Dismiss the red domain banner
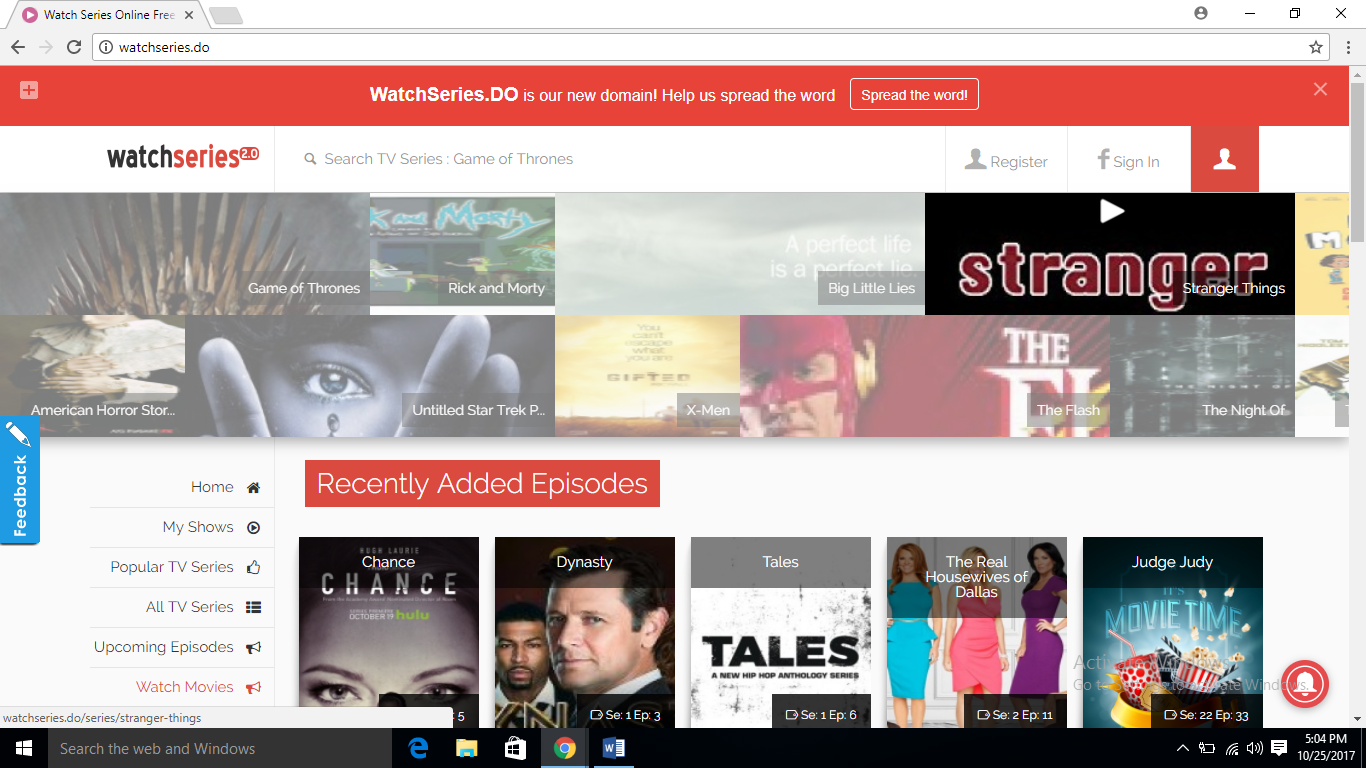This screenshot has width=1366, height=768. click(1320, 89)
